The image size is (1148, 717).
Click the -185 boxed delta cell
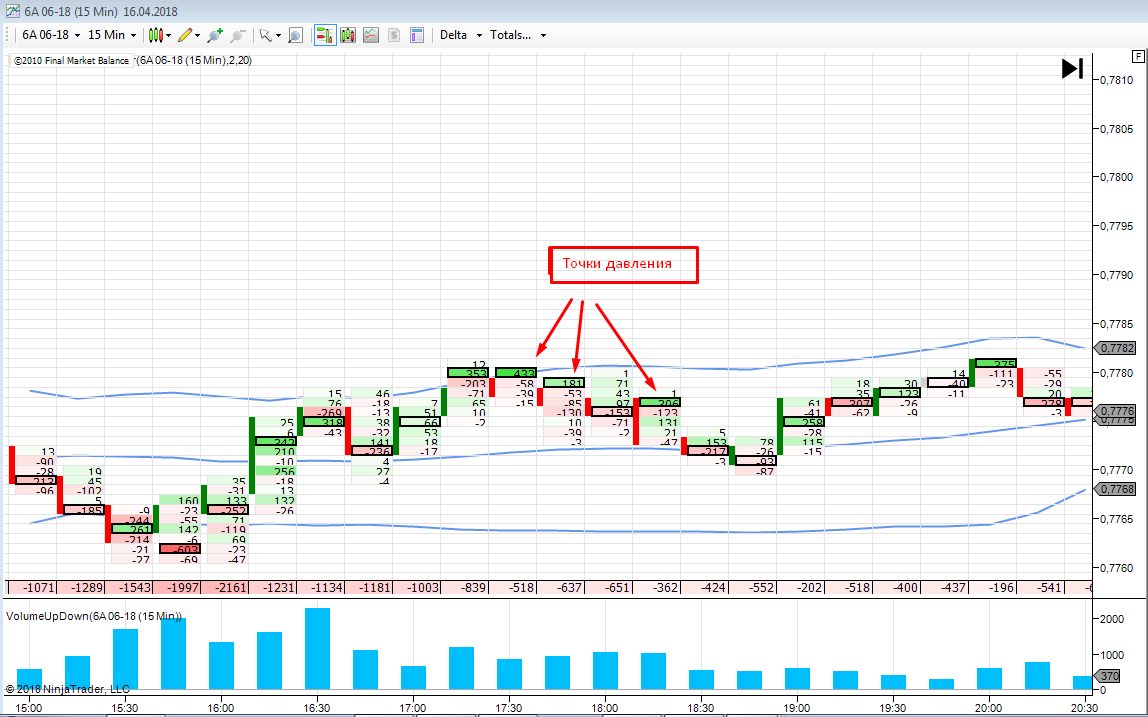83,510
